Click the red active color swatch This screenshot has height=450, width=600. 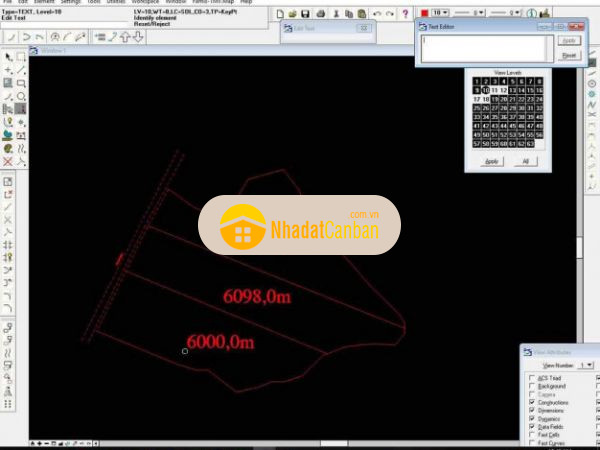click(x=426, y=13)
